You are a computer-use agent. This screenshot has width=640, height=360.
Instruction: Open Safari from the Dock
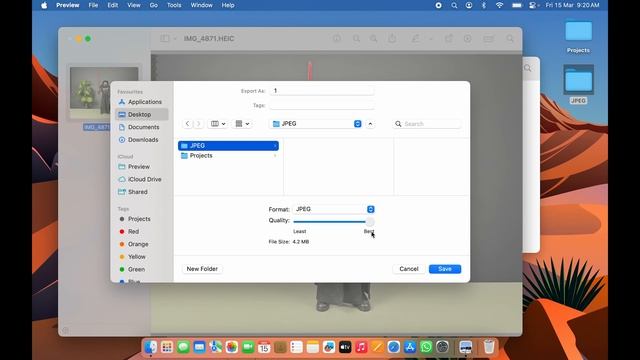coord(393,347)
